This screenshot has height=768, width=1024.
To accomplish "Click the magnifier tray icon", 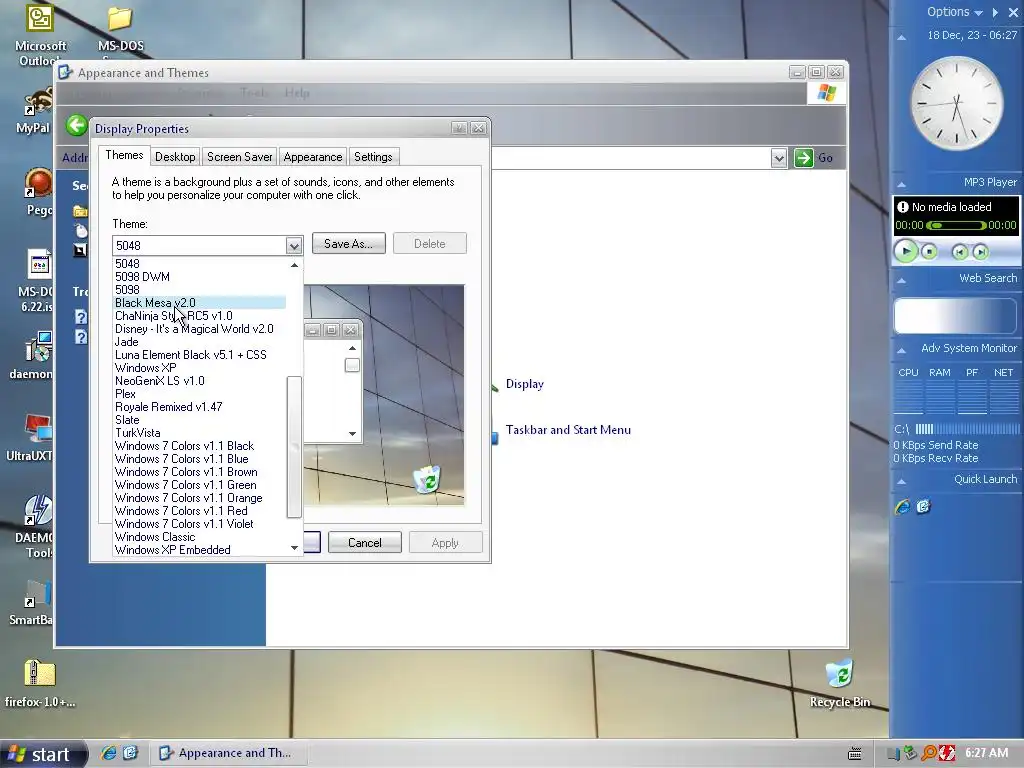I will [929, 753].
